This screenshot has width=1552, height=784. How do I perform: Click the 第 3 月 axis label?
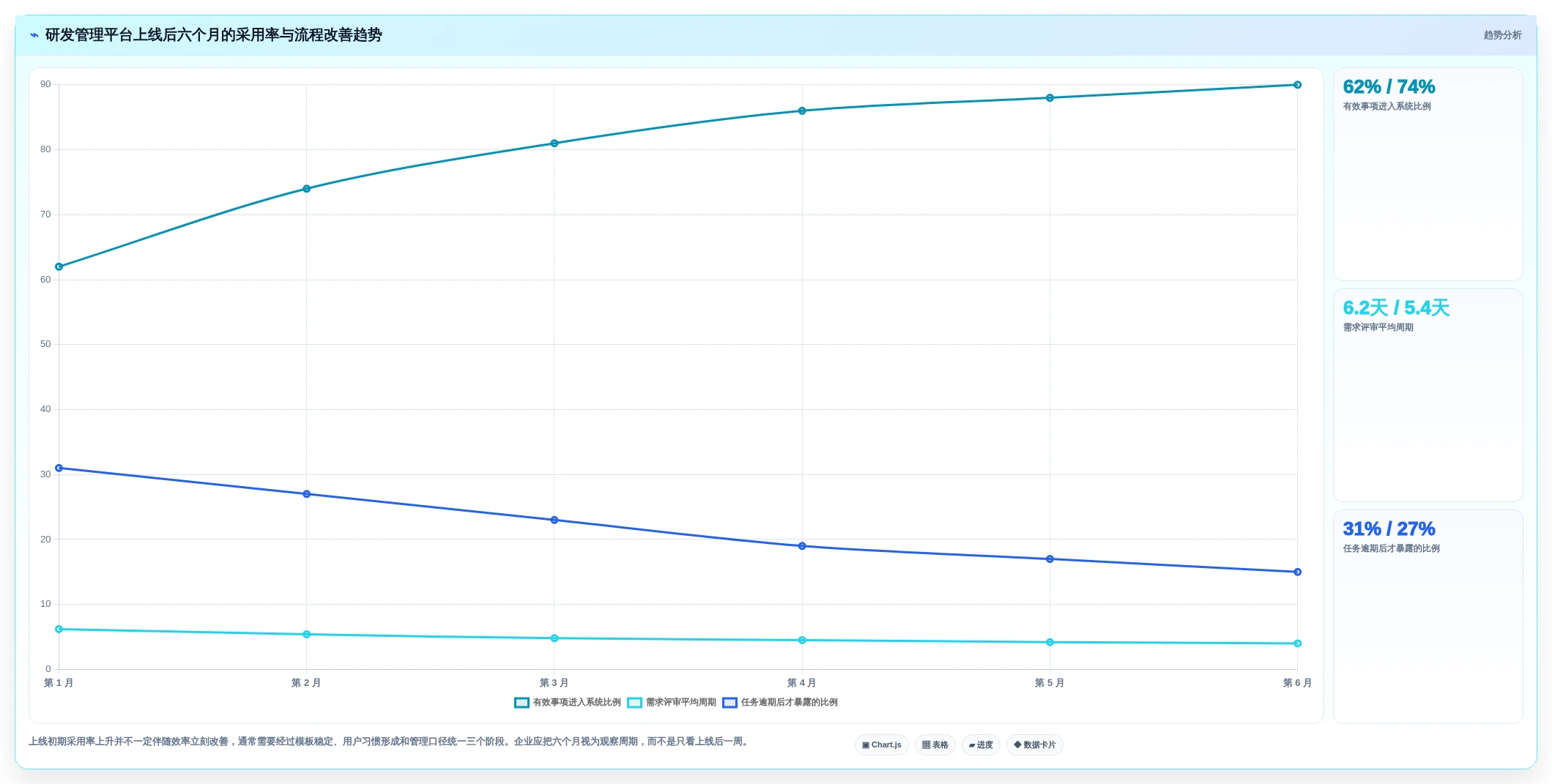(x=554, y=683)
